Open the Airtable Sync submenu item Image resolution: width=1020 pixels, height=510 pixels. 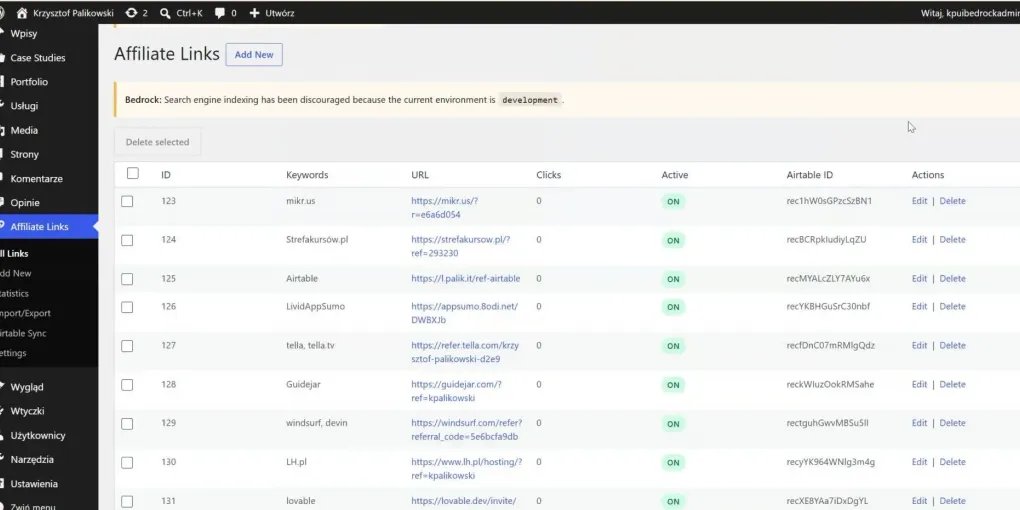(x=23, y=333)
